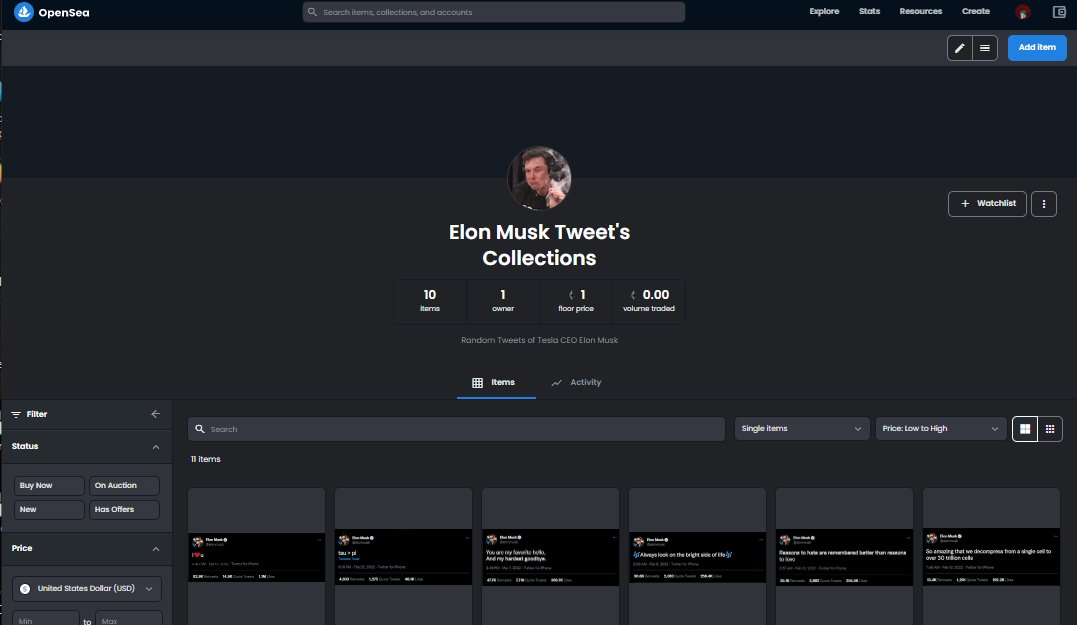
Task: Click the items search magnifier icon
Action: click(200, 429)
